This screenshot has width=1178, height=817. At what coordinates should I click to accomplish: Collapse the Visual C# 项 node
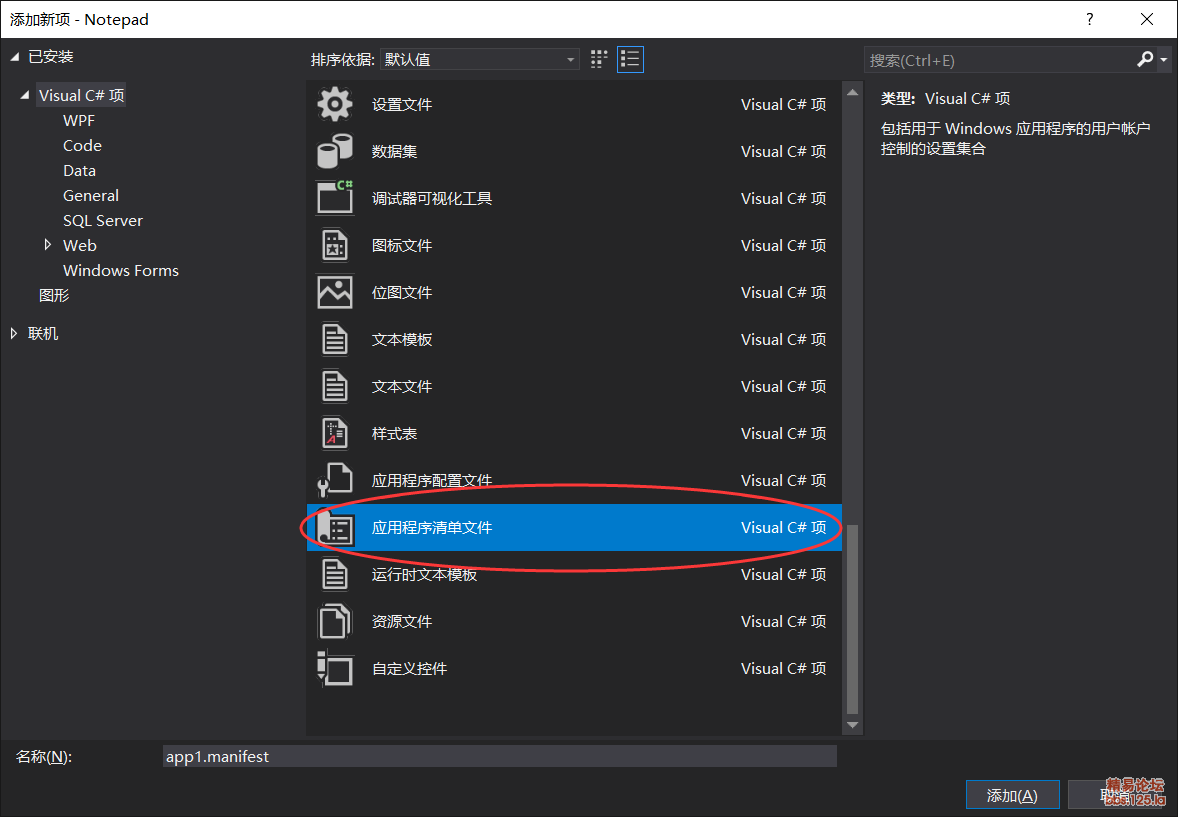point(25,95)
